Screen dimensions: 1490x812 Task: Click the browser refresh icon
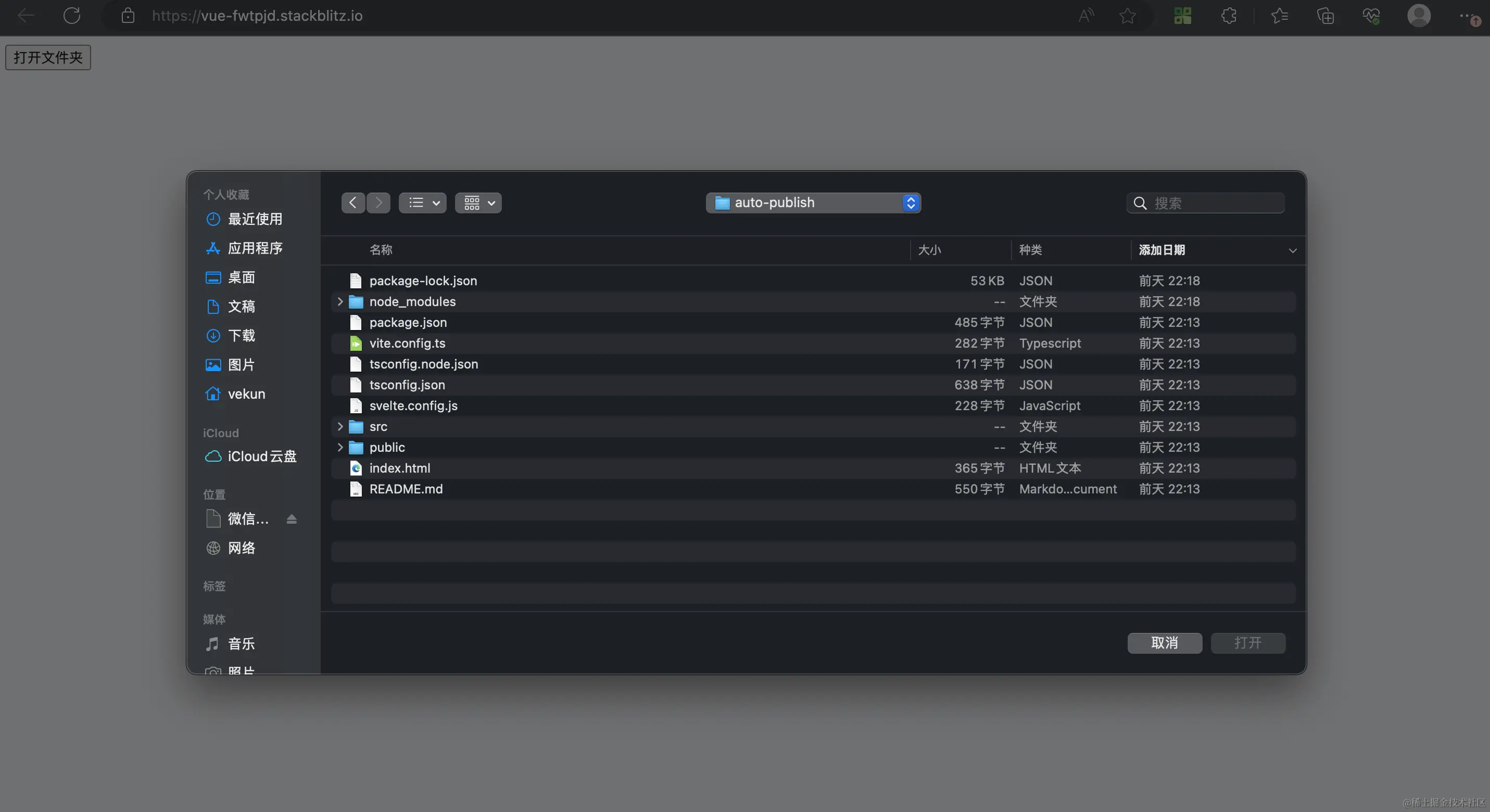click(72, 16)
